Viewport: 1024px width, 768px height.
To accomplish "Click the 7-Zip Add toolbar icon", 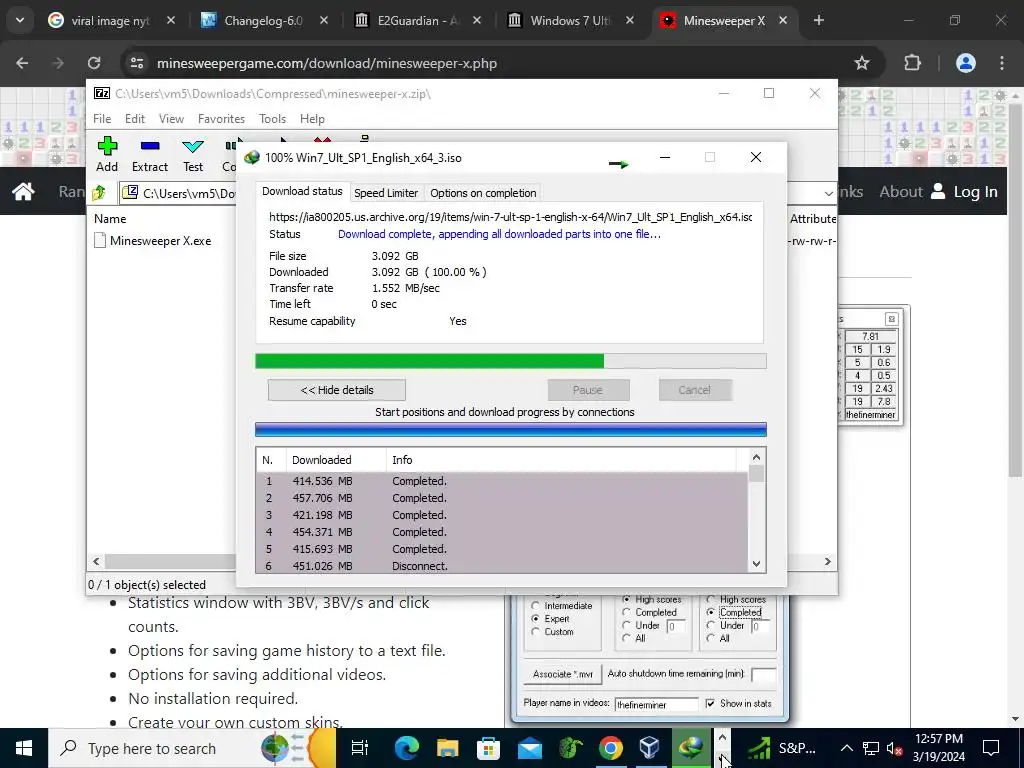I will pos(107,154).
